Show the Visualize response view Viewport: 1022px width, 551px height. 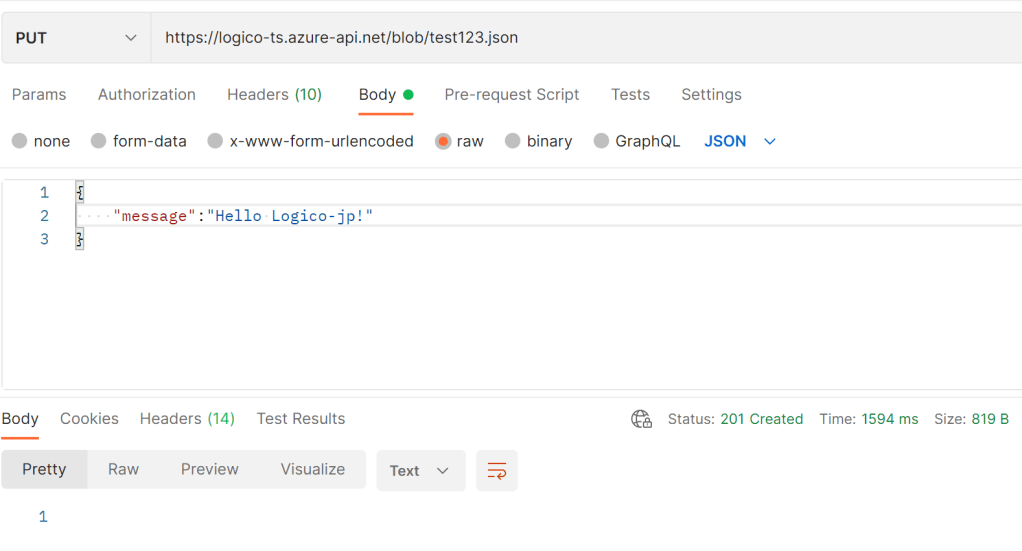tap(312, 469)
